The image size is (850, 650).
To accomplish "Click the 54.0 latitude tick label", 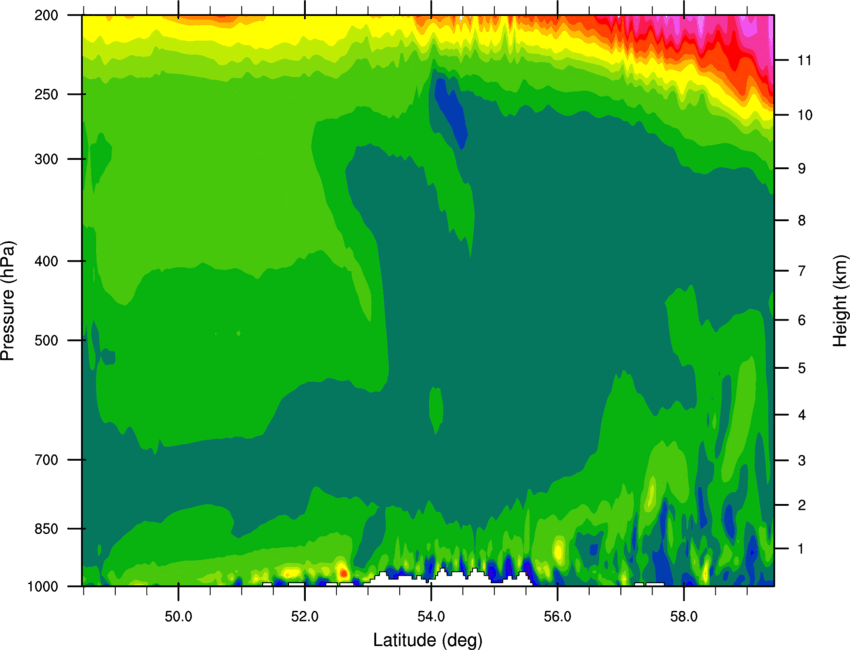I will pyautogui.click(x=431, y=617).
